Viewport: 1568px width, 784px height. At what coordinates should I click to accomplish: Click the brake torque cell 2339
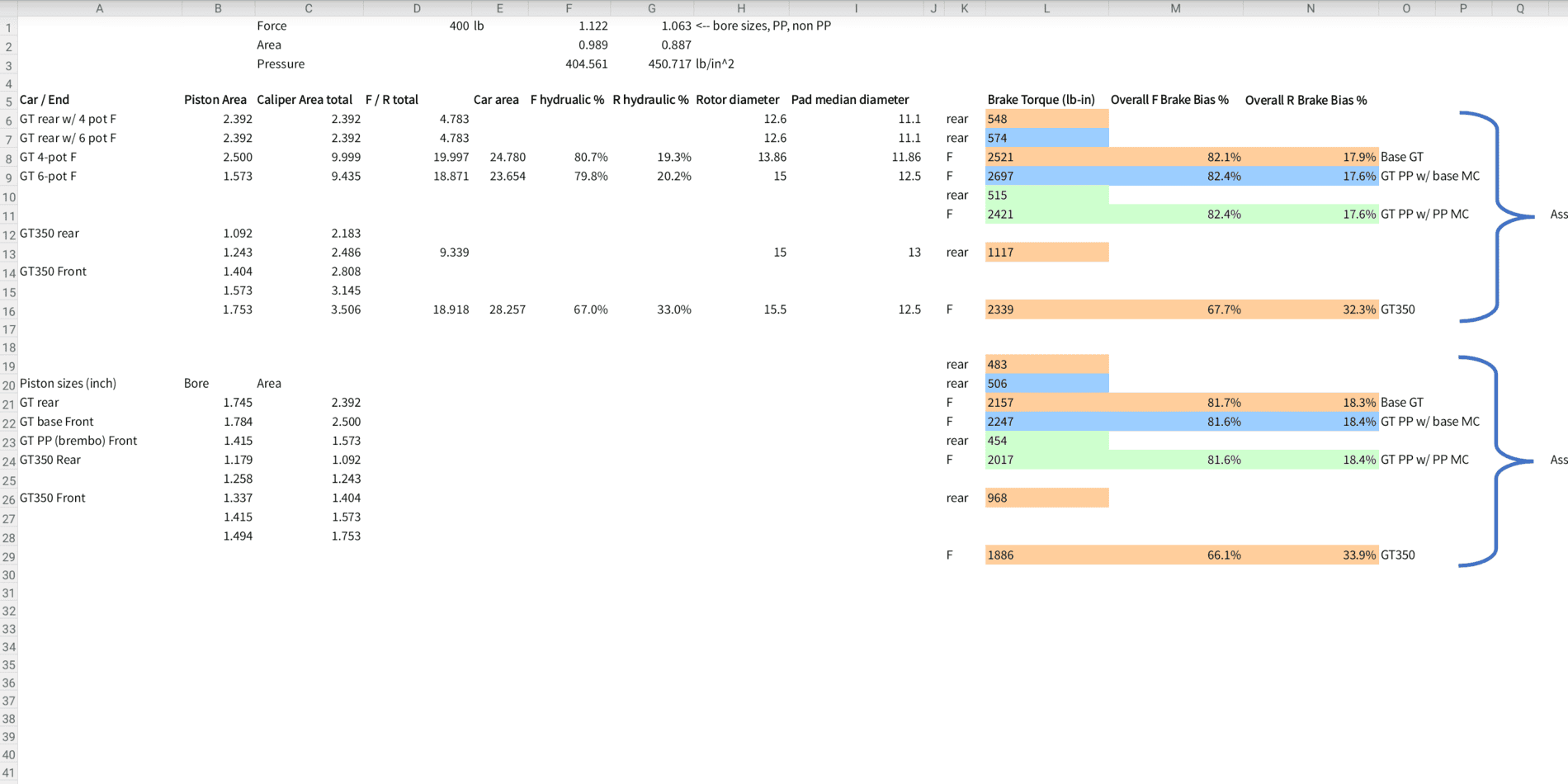pos(1046,309)
